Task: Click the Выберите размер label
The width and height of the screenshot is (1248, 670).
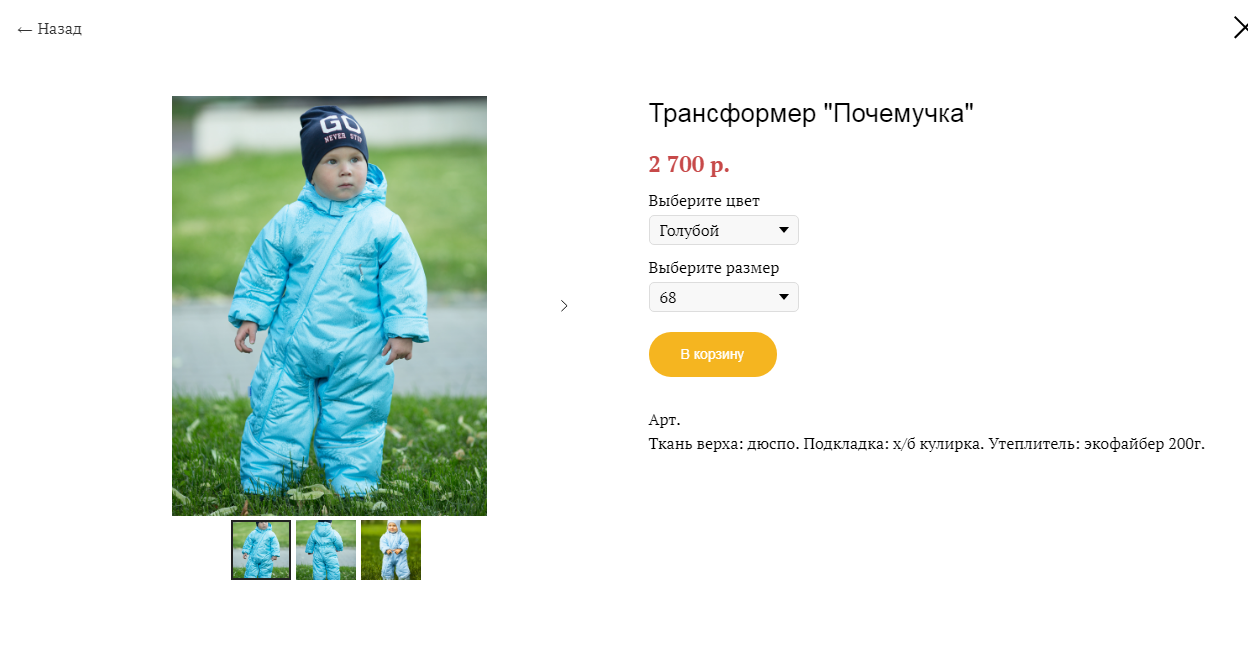Action: click(x=714, y=268)
